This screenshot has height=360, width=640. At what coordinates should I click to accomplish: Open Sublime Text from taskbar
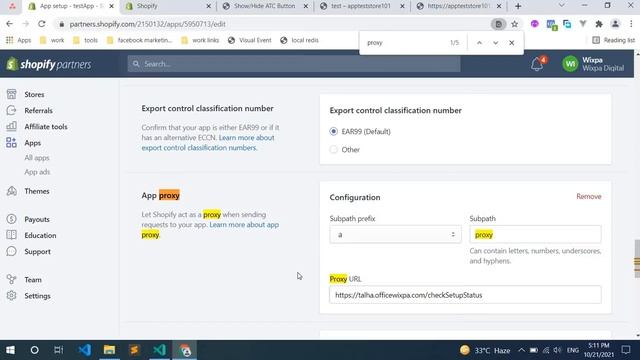pos(134,350)
